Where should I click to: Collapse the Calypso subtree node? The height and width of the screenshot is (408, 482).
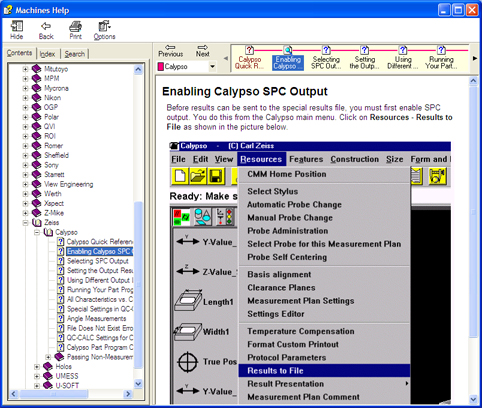[37, 232]
